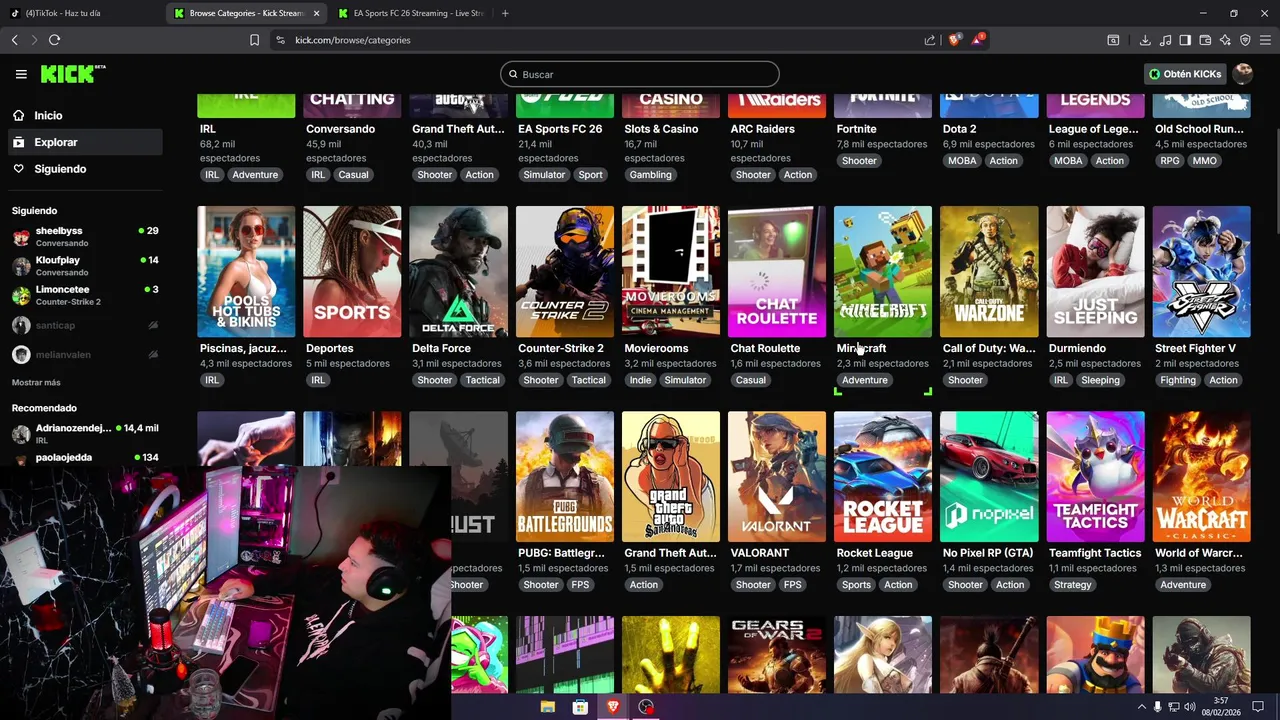The height and width of the screenshot is (720, 1280).
Task: Open the Downloads icon in the toolbar
Action: click(1145, 40)
